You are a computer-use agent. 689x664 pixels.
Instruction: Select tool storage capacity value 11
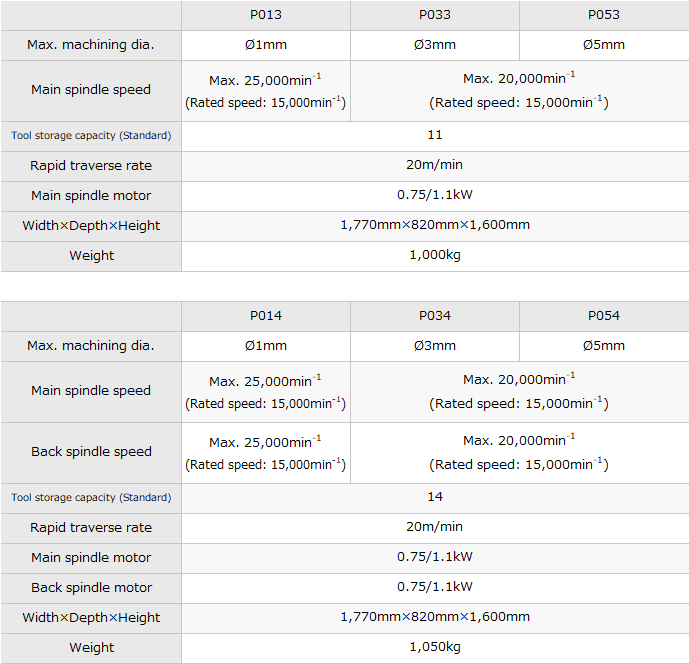coord(435,135)
